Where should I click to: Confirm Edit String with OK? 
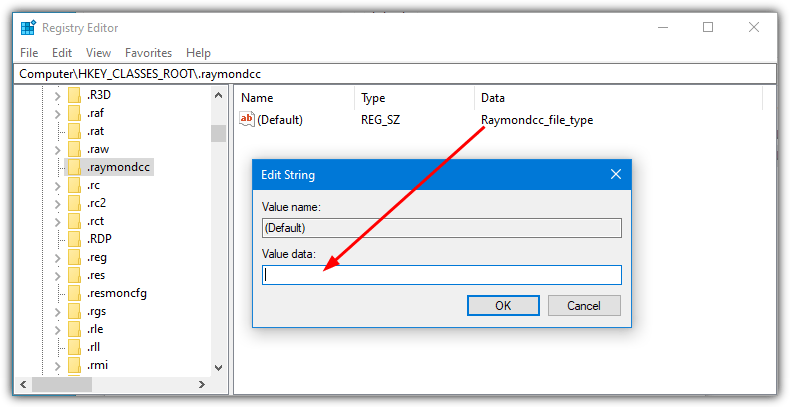503,305
